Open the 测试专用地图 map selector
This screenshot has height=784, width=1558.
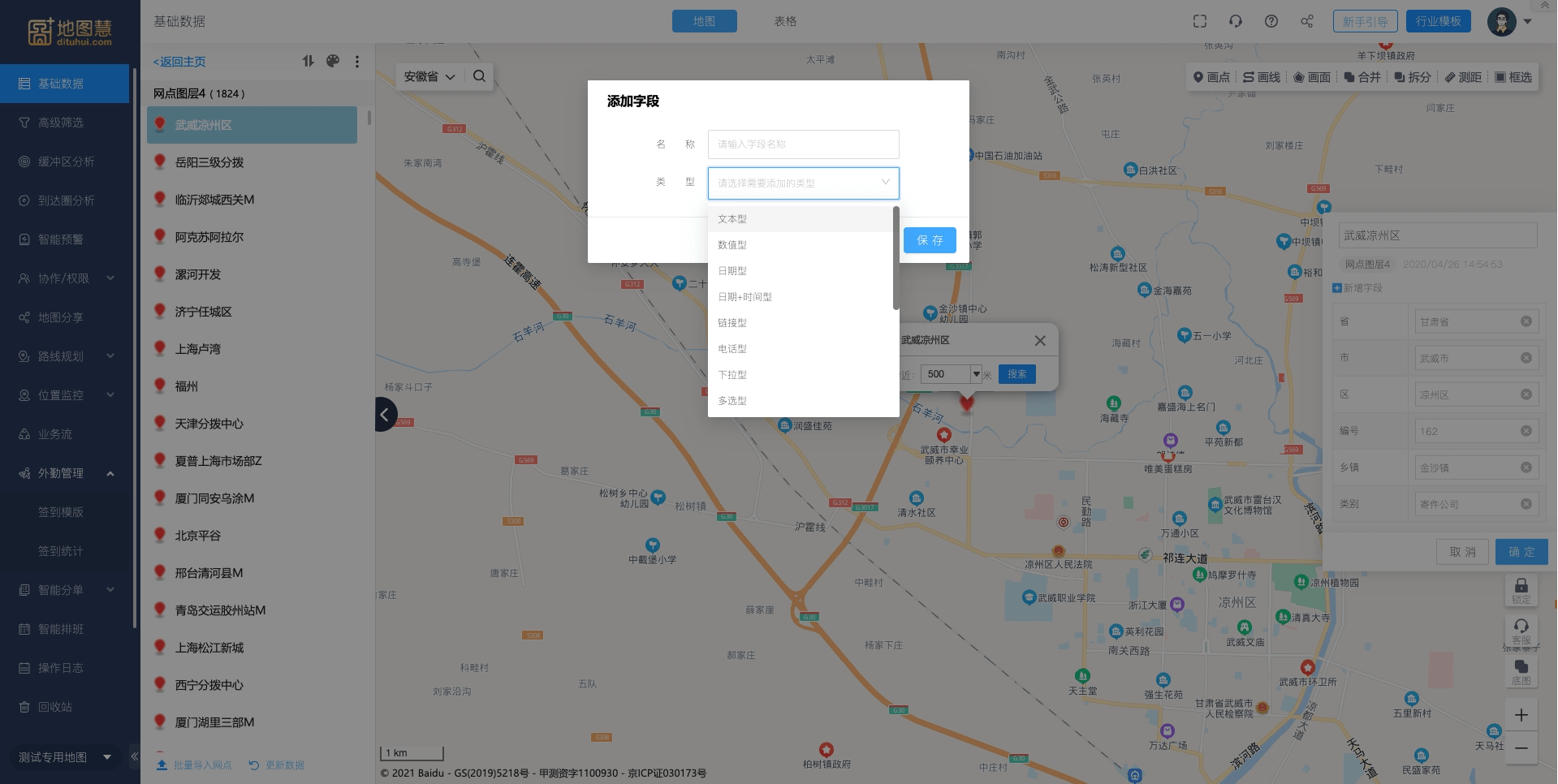point(64,757)
